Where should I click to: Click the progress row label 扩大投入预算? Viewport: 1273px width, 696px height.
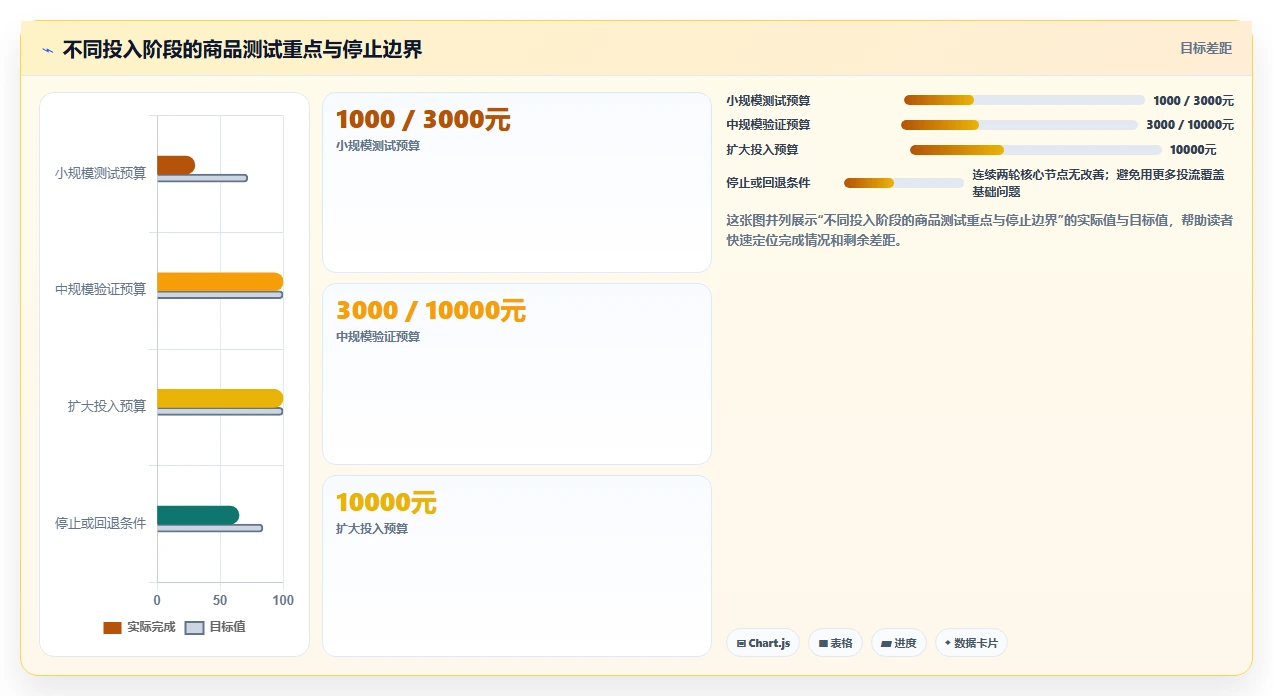(x=762, y=150)
